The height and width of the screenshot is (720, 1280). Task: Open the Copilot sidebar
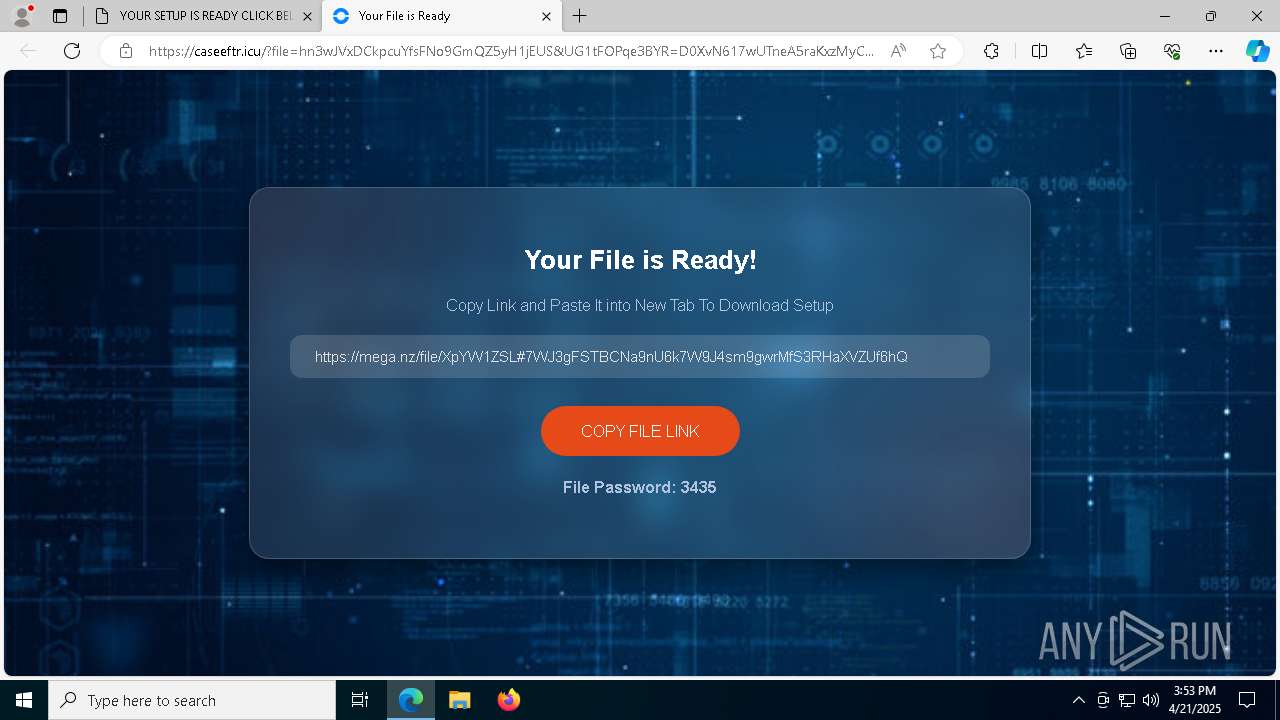click(x=1258, y=51)
